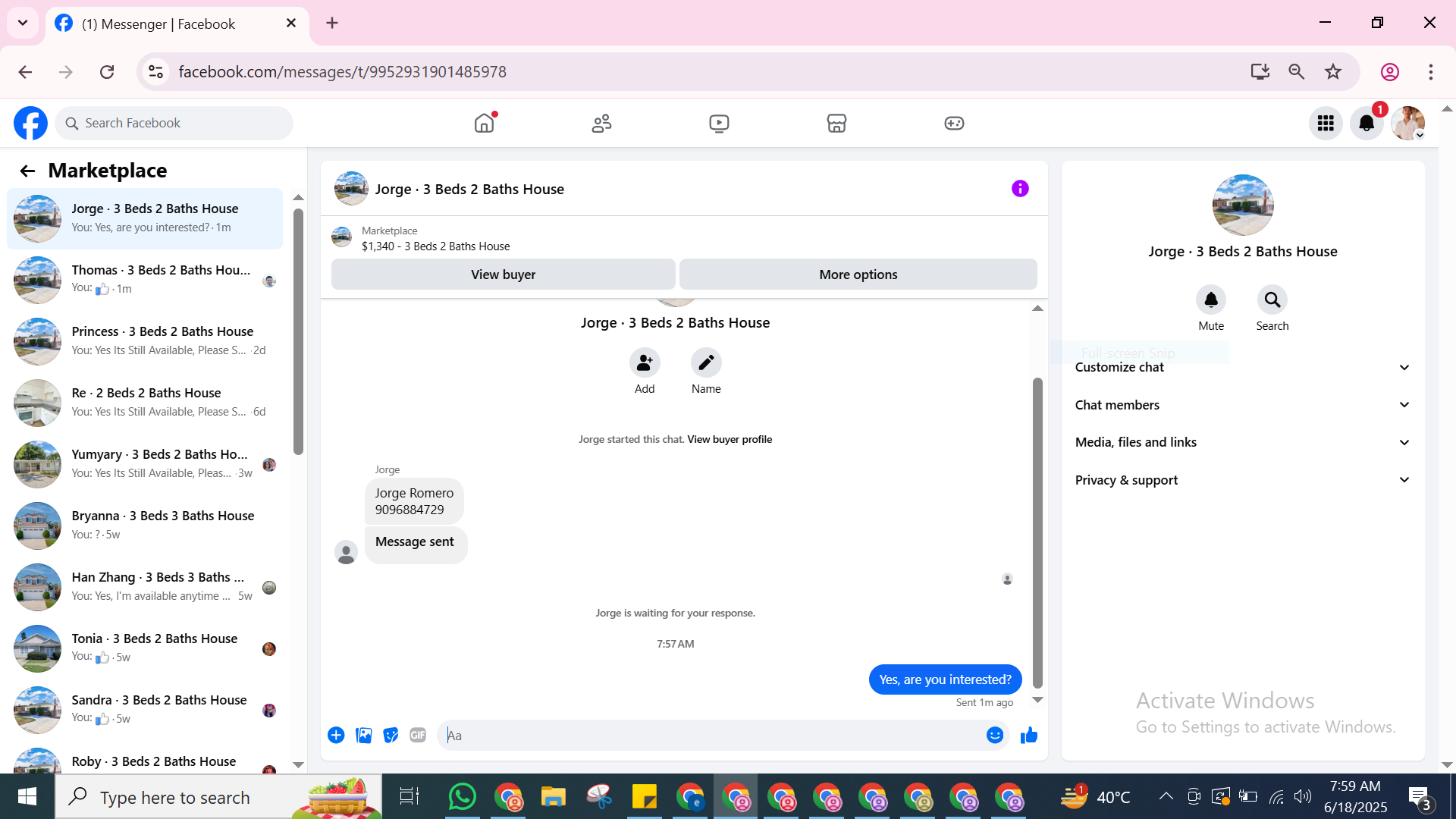Expand the Customize chat section

click(1242, 367)
